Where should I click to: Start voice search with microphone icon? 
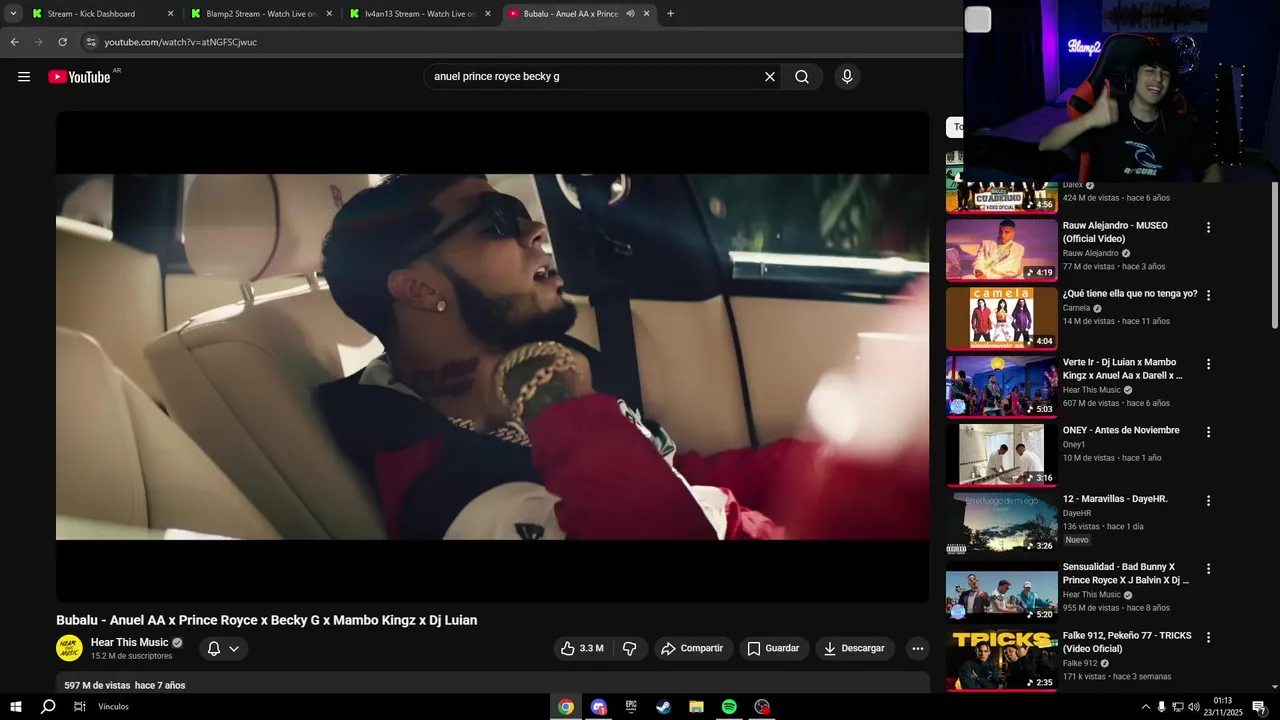pos(847,77)
